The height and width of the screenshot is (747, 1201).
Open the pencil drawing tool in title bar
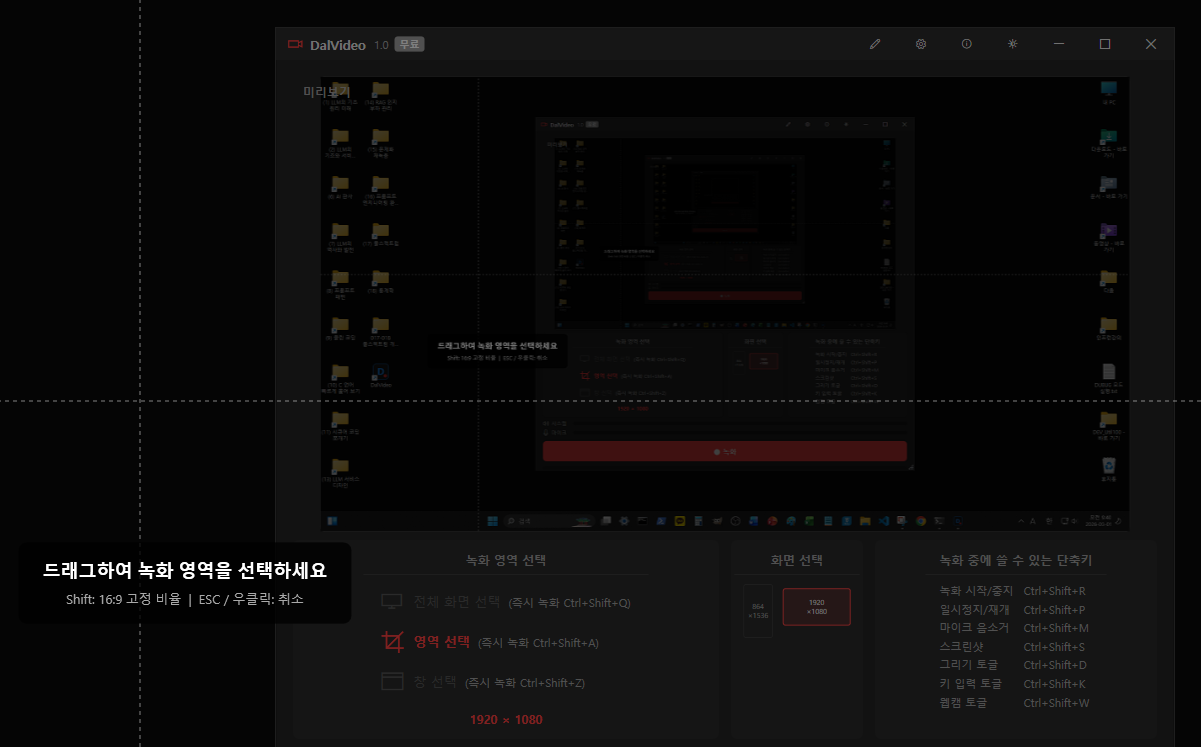tap(875, 44)
